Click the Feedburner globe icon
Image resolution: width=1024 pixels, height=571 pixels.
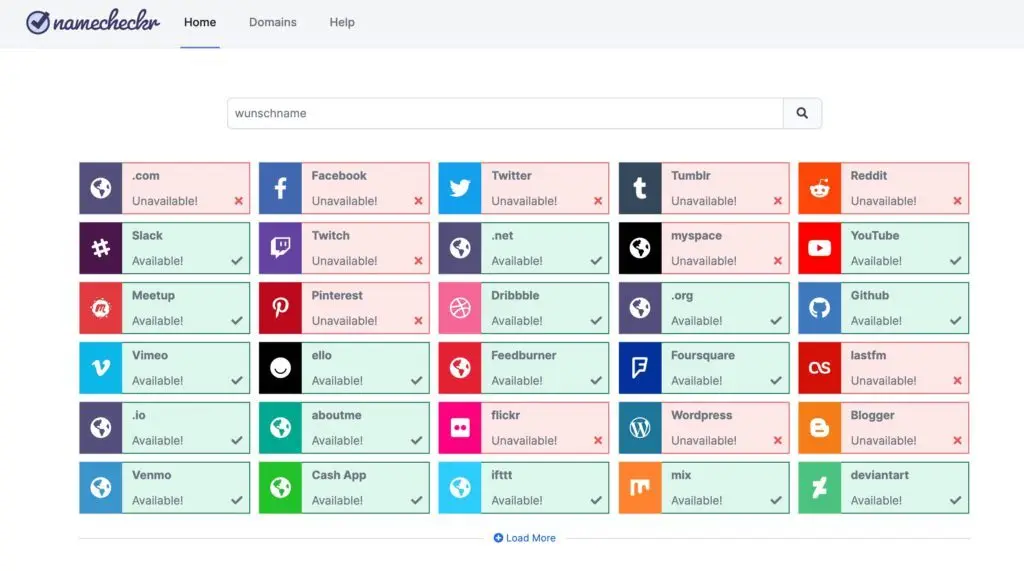(460, 368)
